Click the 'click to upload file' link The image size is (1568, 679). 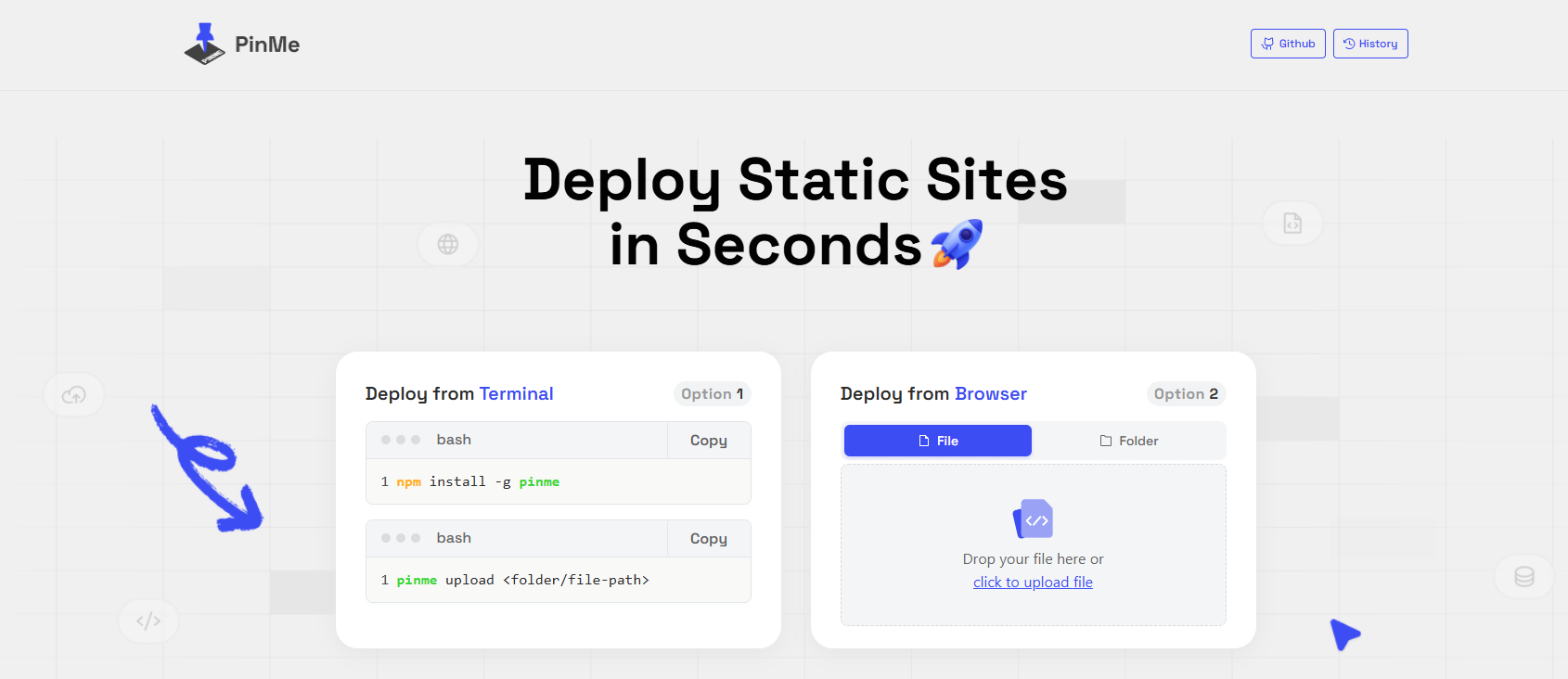(1033, 583)
